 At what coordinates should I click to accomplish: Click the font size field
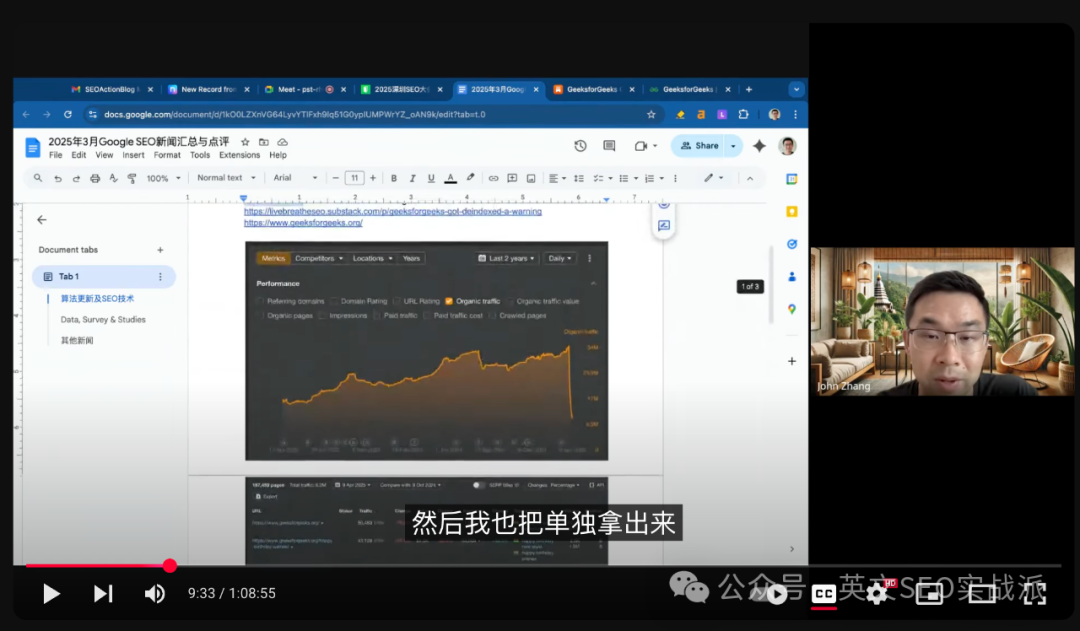[x=354, y=178]
